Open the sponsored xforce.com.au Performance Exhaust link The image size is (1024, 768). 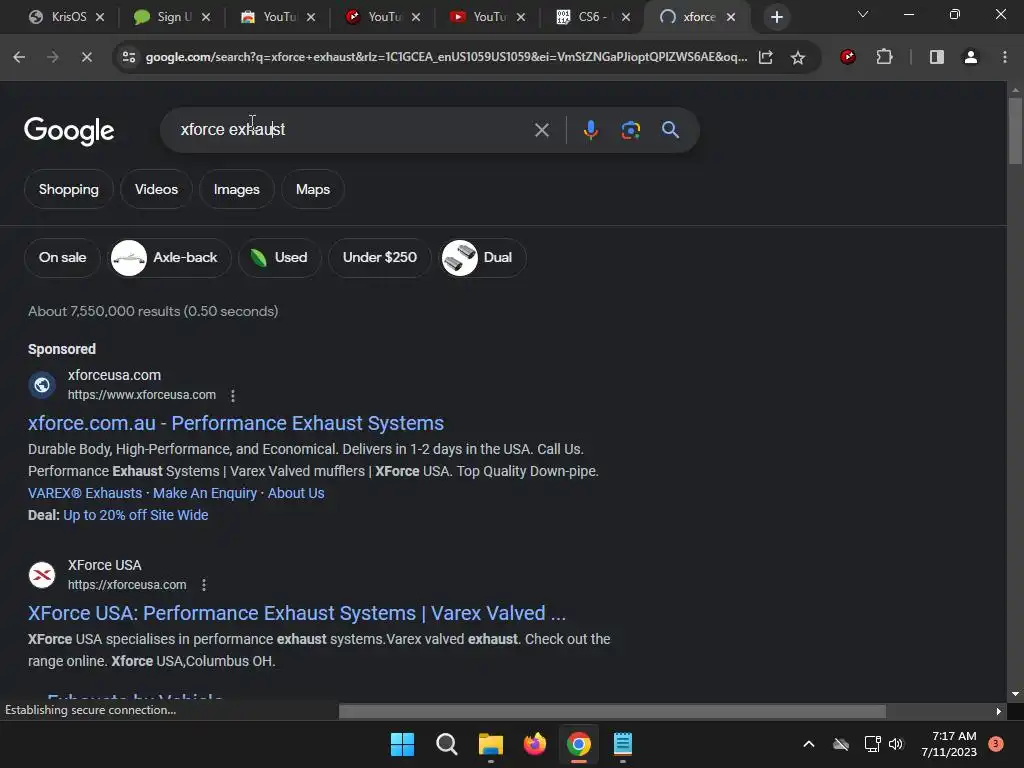click(x=236, y=423)
